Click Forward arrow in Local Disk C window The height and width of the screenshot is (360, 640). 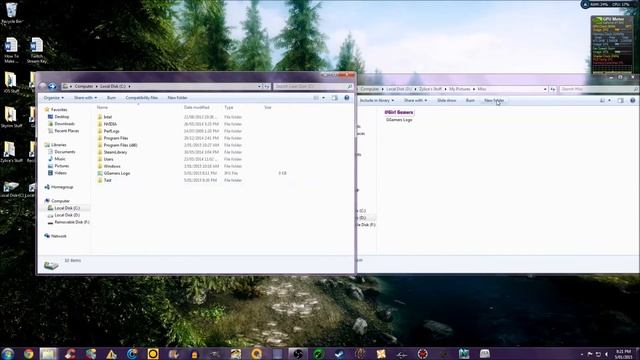point(52,86)
